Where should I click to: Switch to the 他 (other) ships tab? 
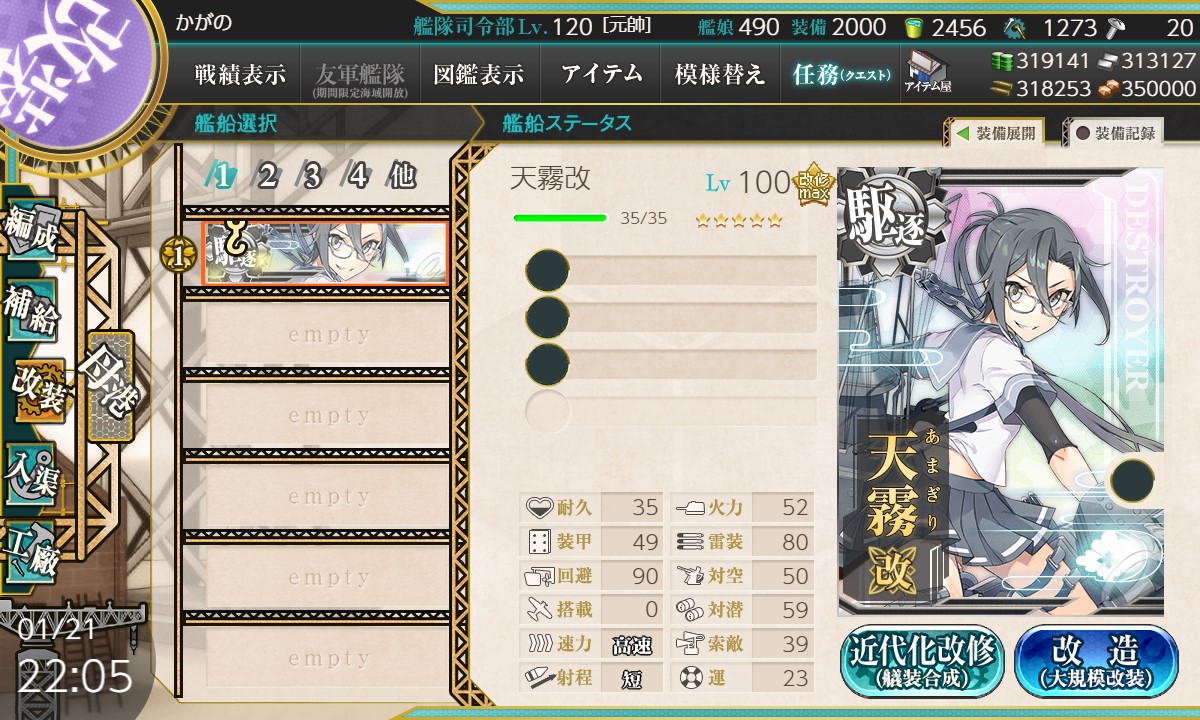(402, 176)
